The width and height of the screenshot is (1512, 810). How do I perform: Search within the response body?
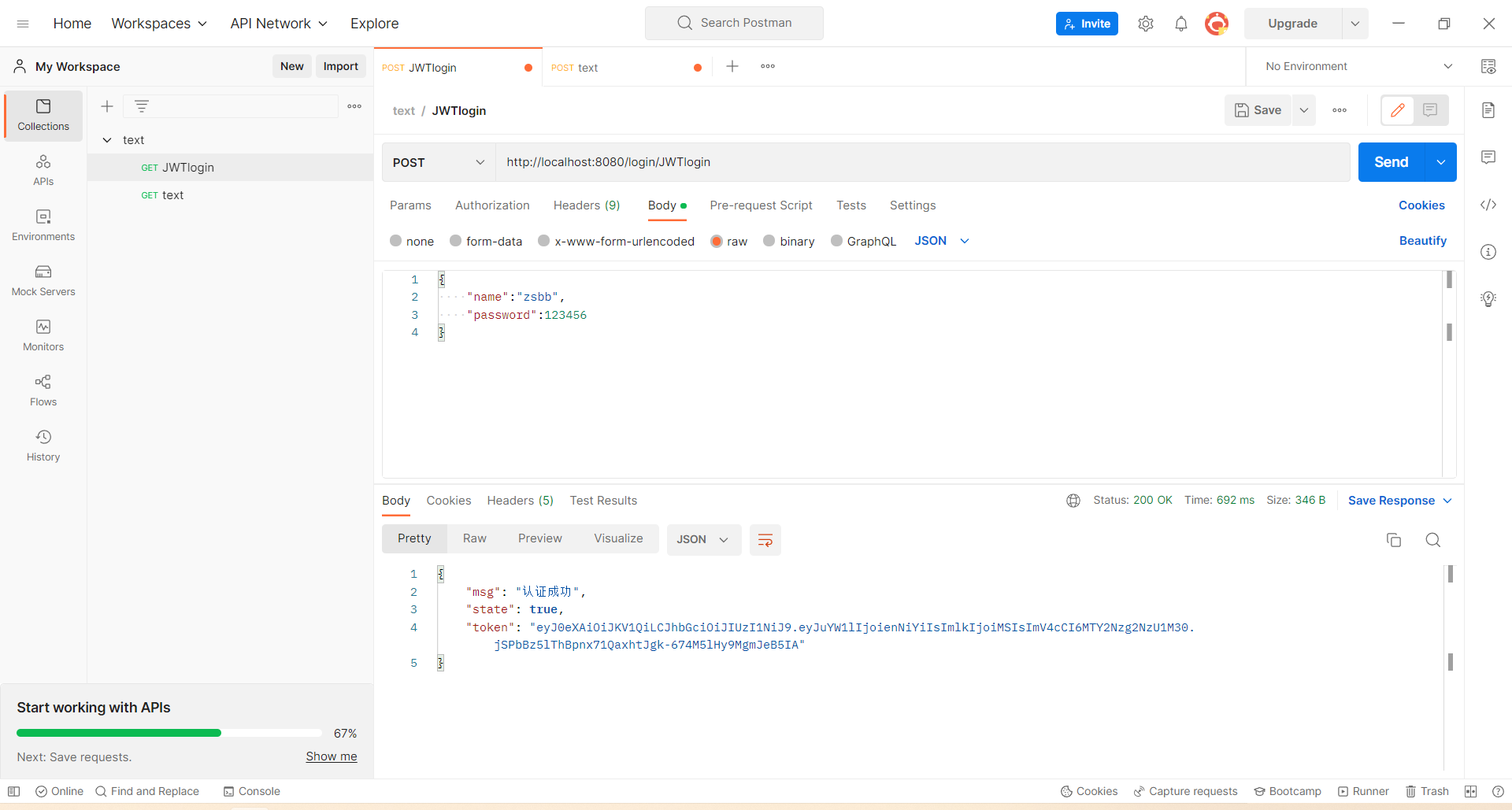click(1433, 540)
